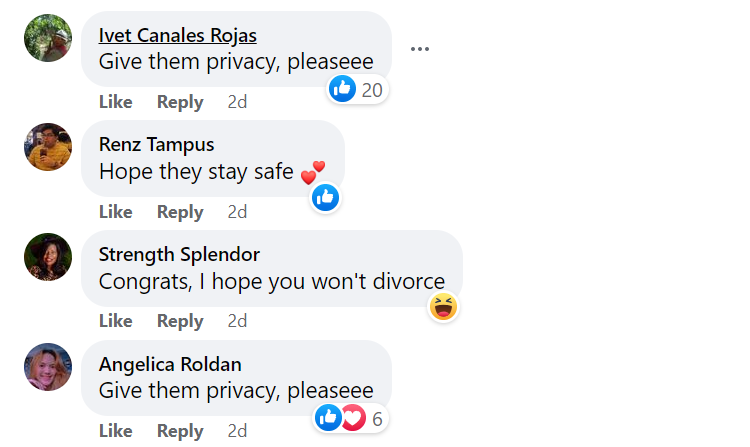This screenshot has width=750, height=447.
Task: Open Ivet Canales Rojas profile name link
Action: (177, 35)
